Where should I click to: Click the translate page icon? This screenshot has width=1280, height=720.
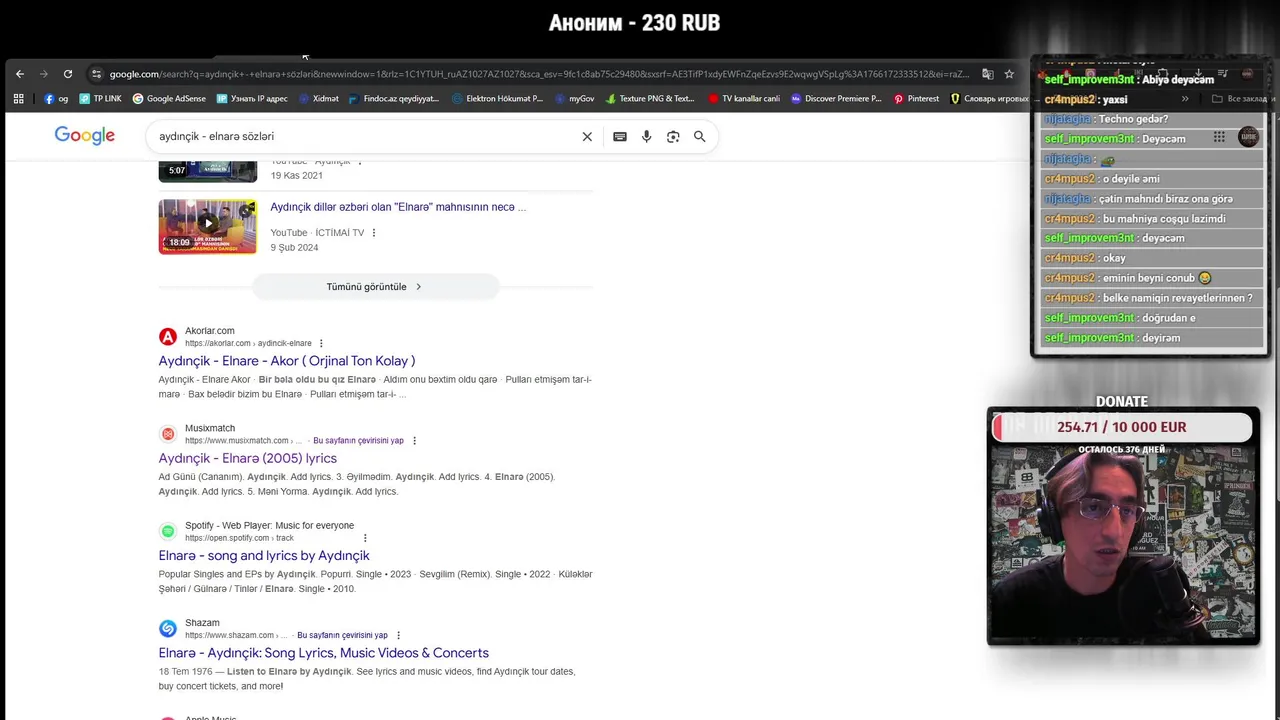tap(988, 74)
